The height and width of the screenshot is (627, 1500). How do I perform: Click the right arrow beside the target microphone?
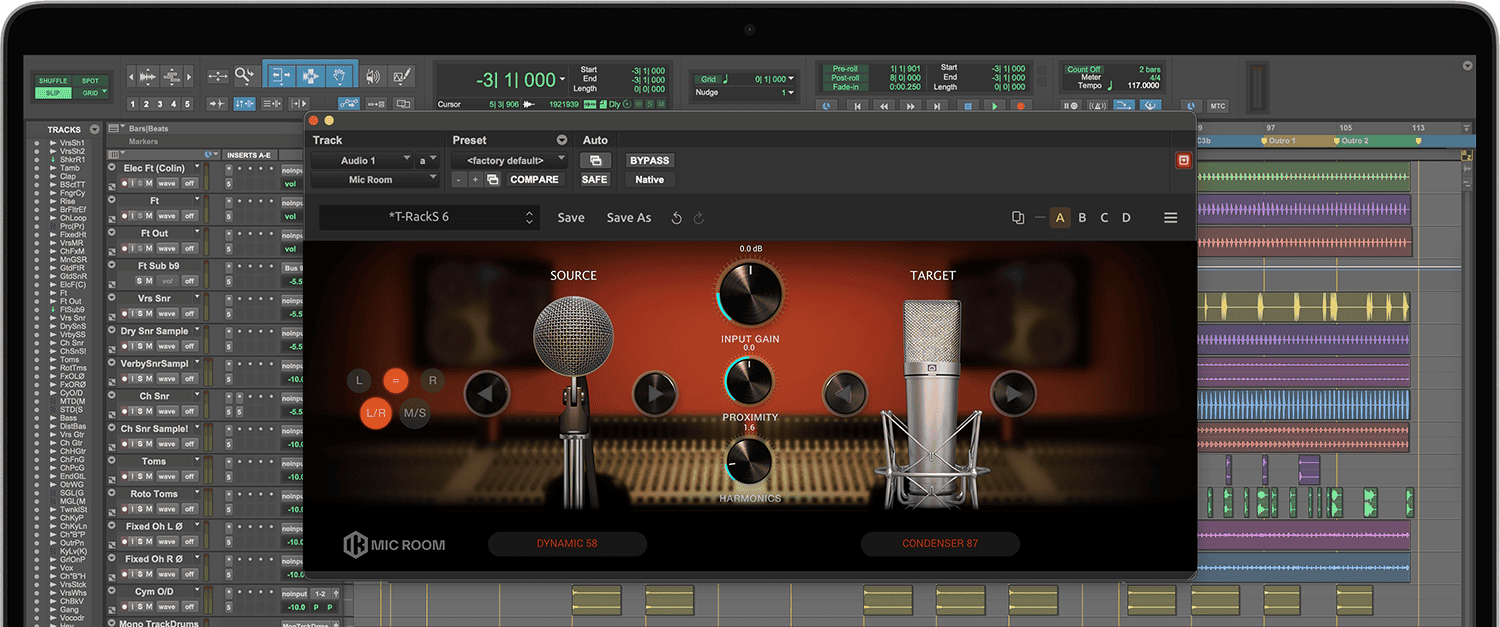point(1012,393)
